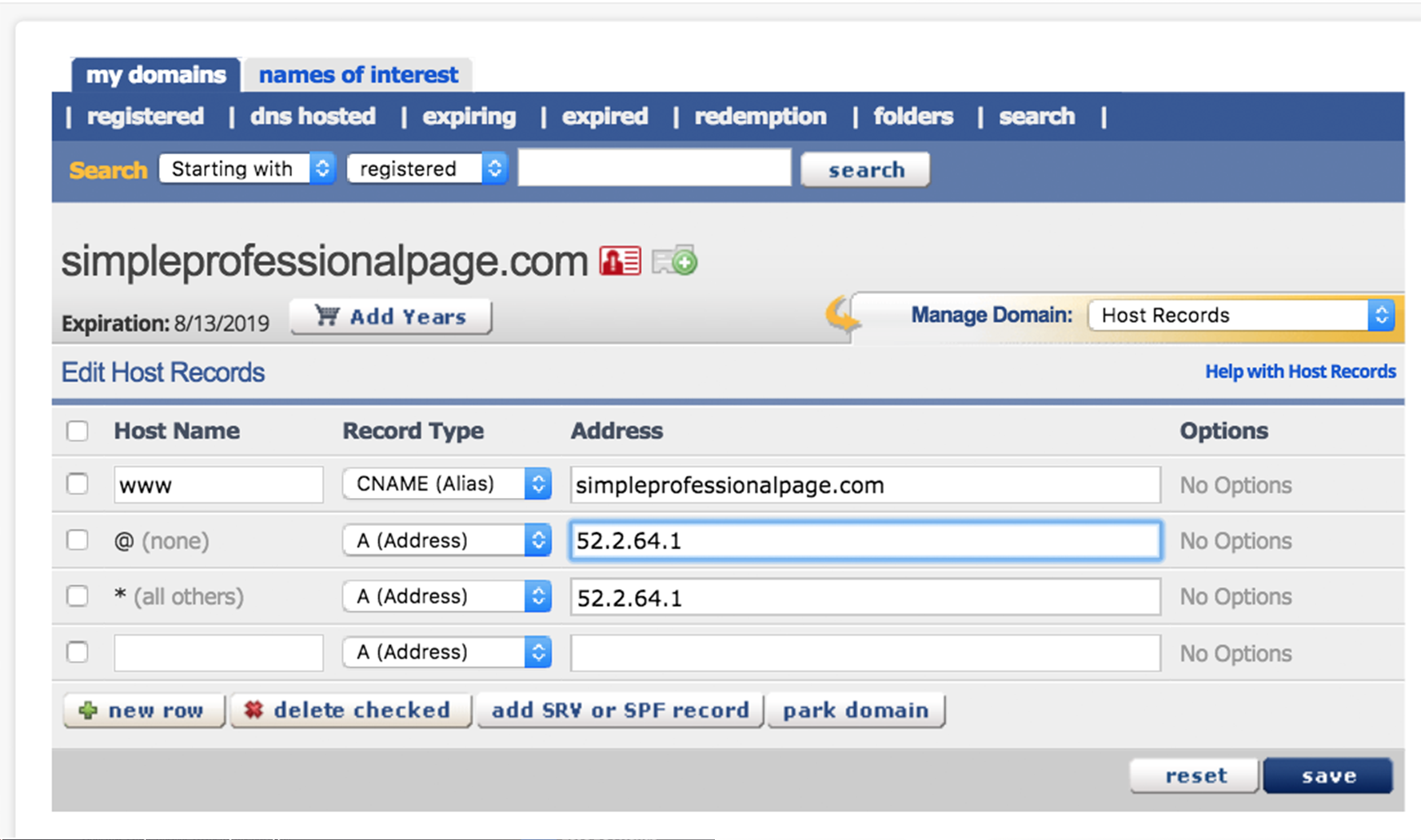Viewport: 1421px width, 840px height.
Task: Tick the checkbox for the www host row
Action: (x=78, y=484)
